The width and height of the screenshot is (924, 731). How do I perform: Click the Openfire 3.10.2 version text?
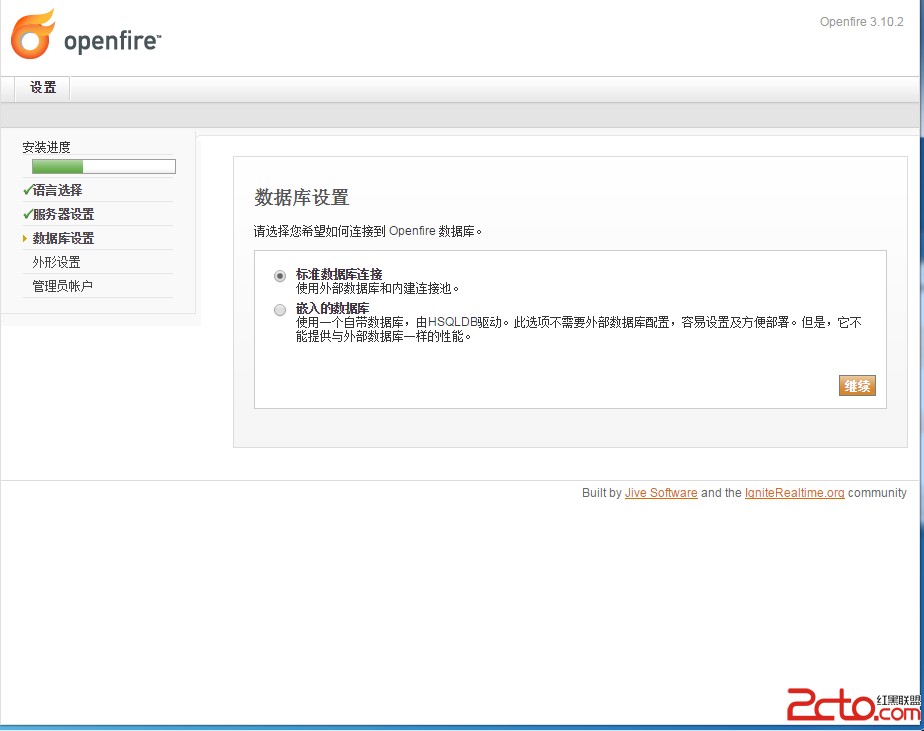click(862, 22)
